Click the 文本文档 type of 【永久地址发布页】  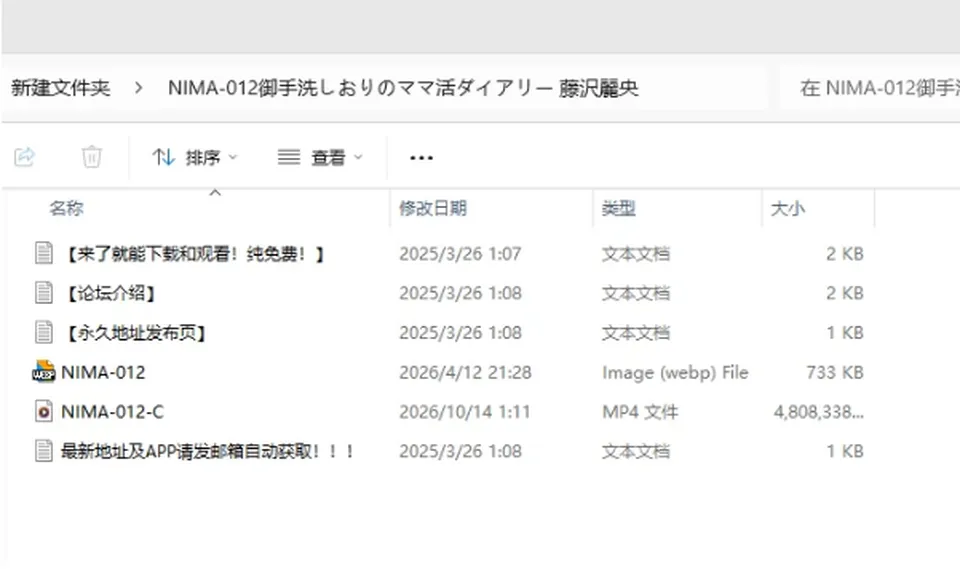click(x=636, y=333)
